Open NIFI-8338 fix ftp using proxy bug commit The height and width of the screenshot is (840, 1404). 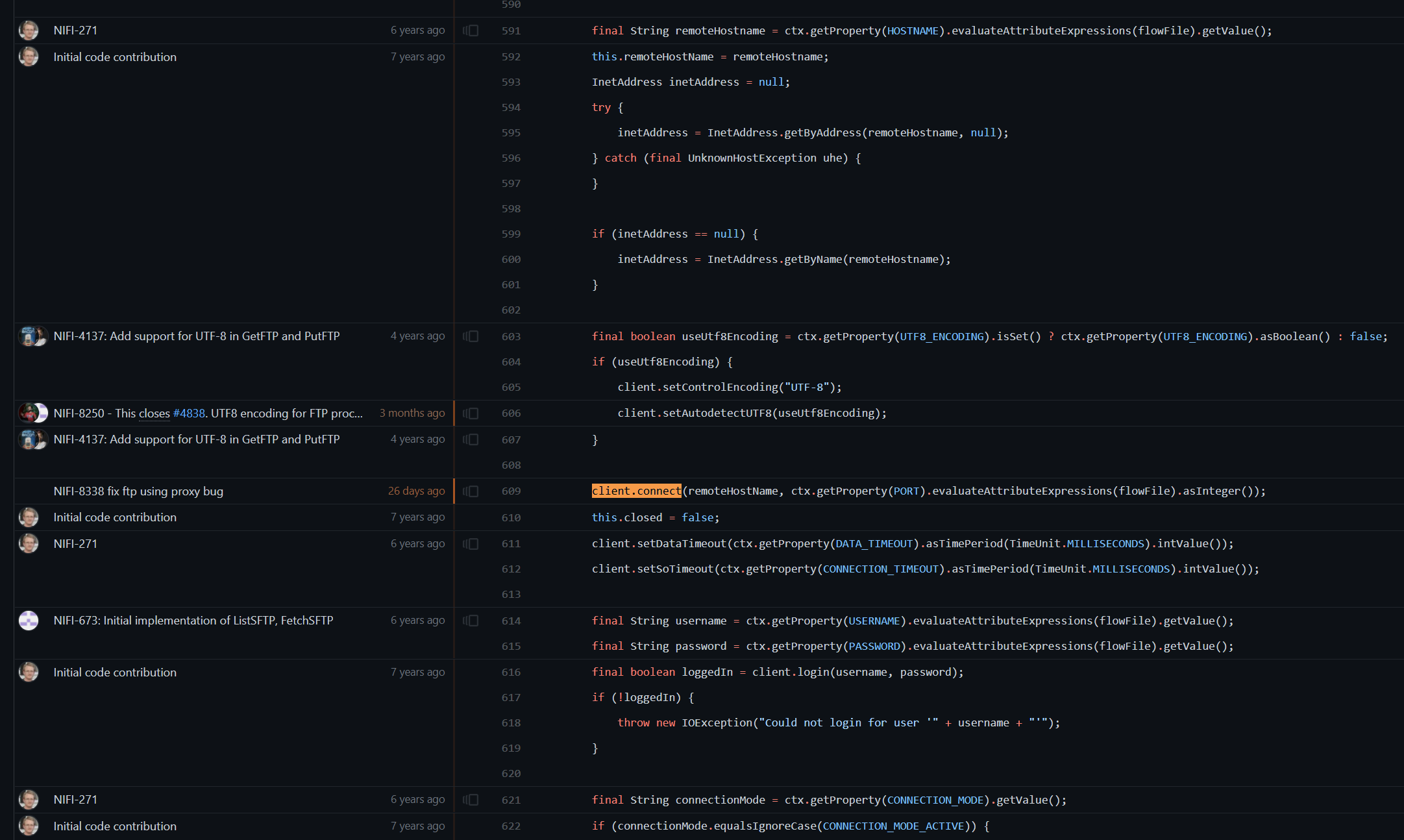coord(138,491)
